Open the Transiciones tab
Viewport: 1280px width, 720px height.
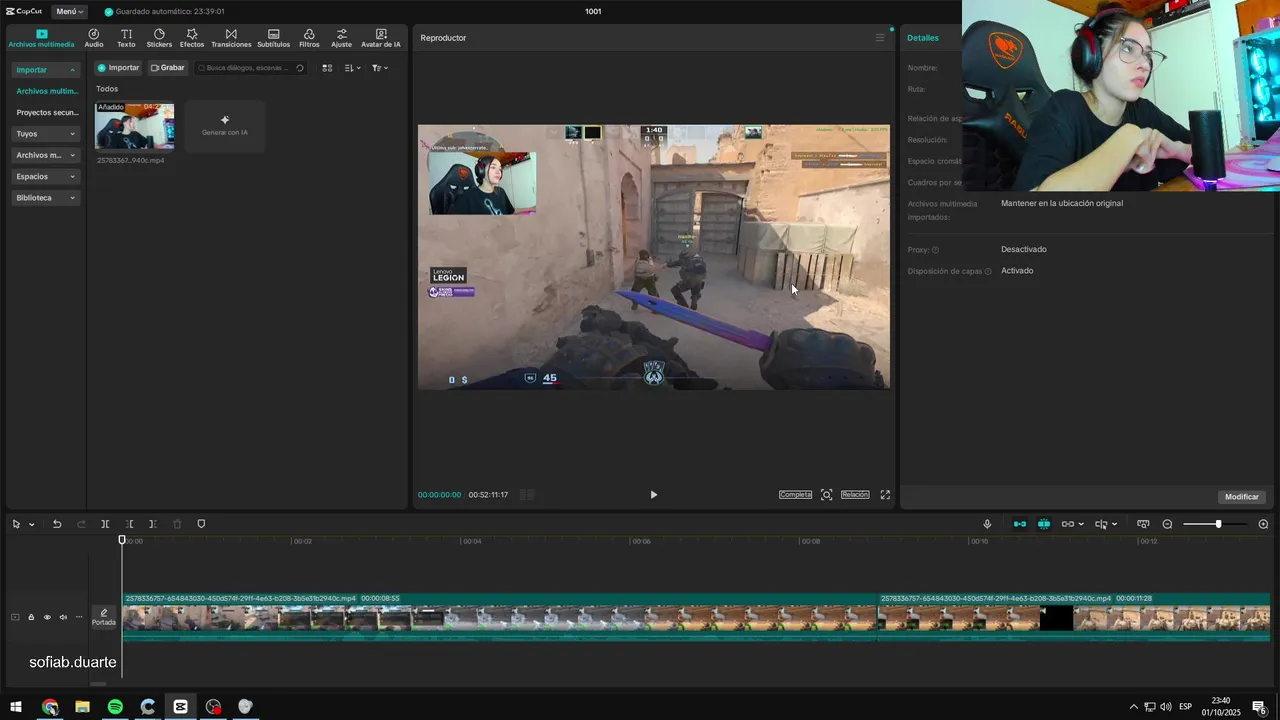[x=231, y=38]
